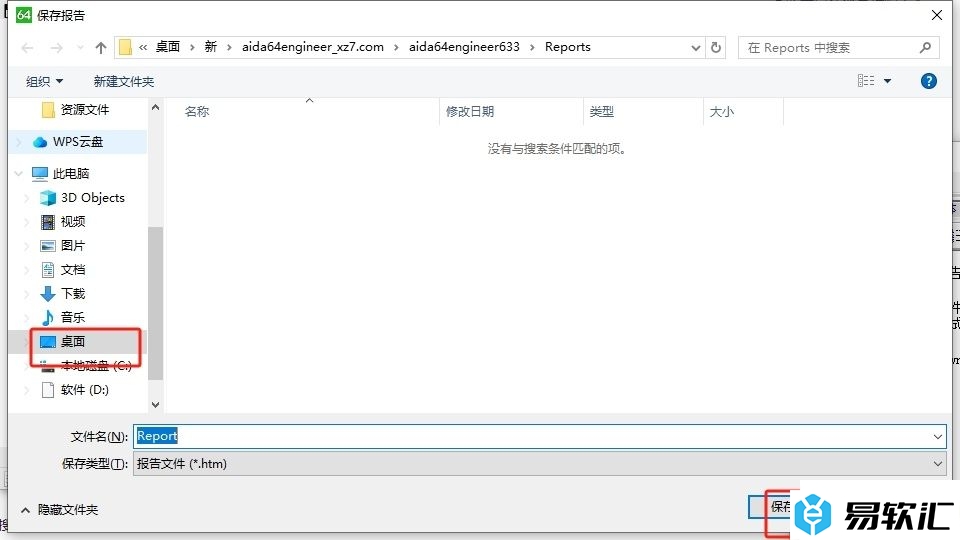Expand the 此电脑 tree node
The width and height of the screenshot is (960, 540).
(19, 174)
